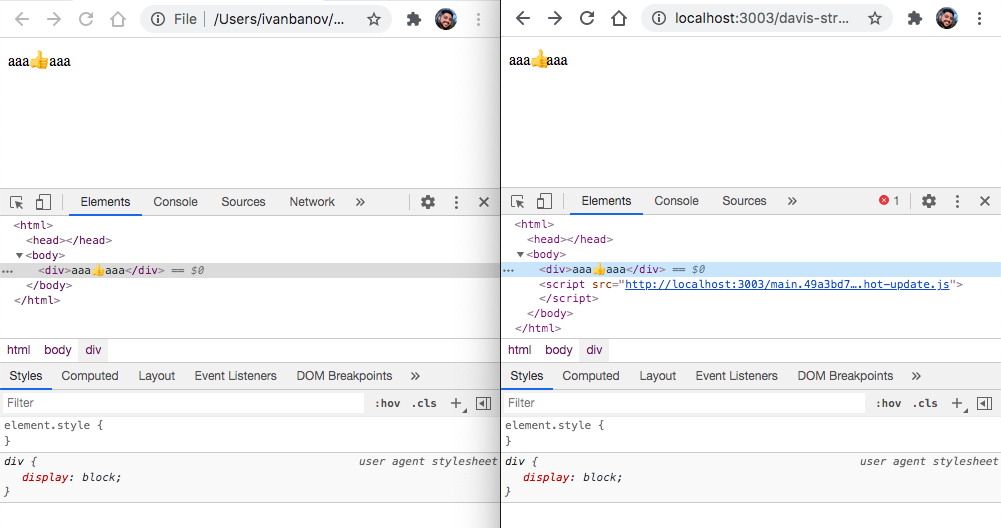The image size is (1001, 528).
Task: Switch to Layout tab in the left DevTools
Action: coord(156,376)
